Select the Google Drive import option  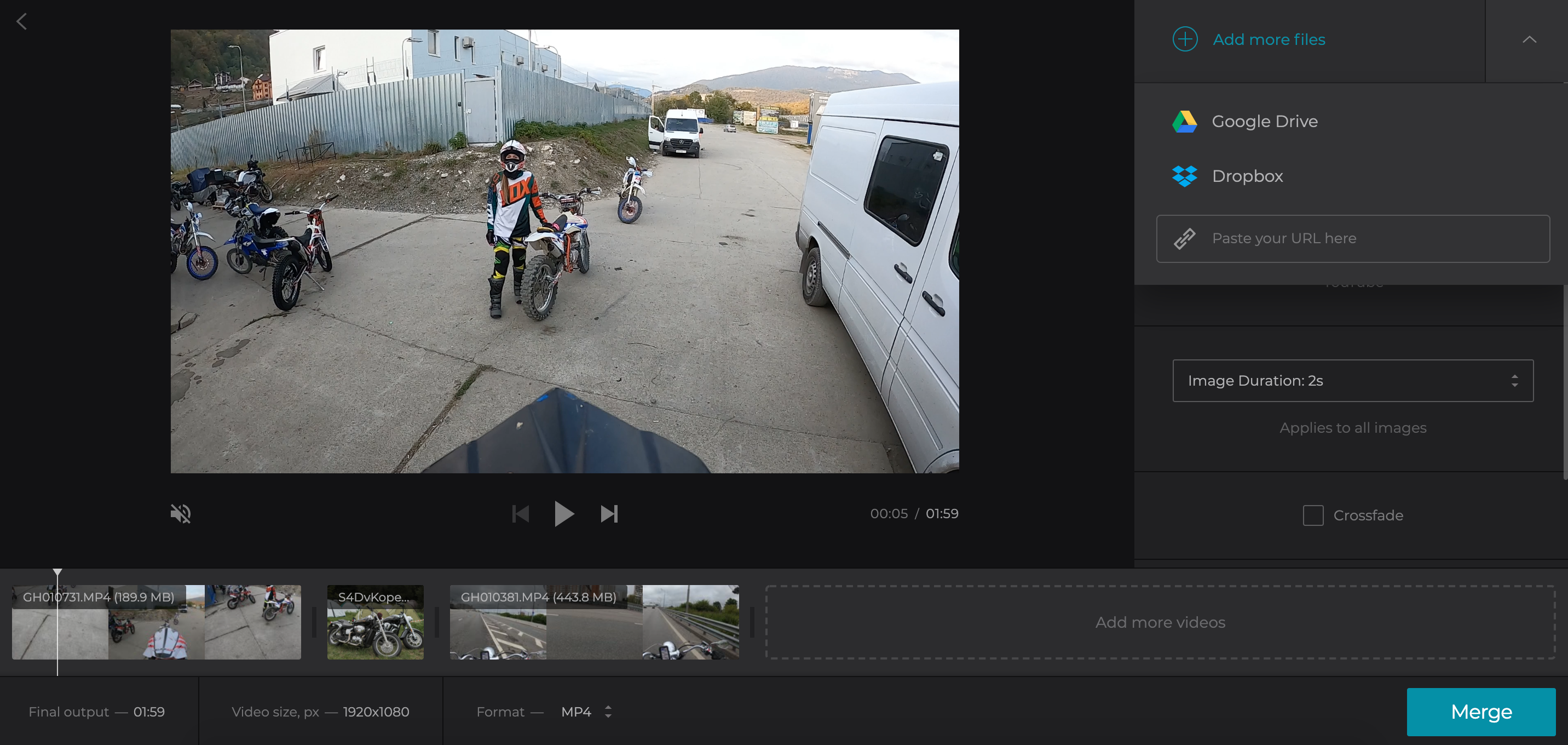(1264, 121)
